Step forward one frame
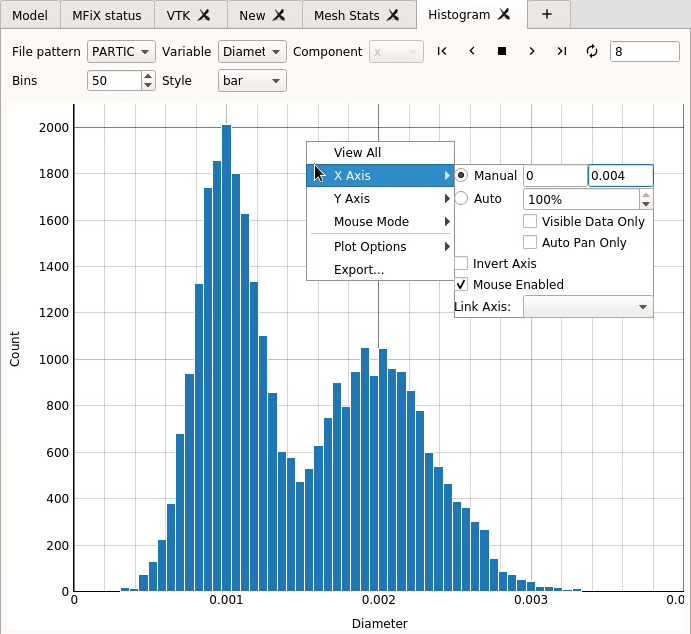Viewport: 691px width, 634px height. coord(532,51)
